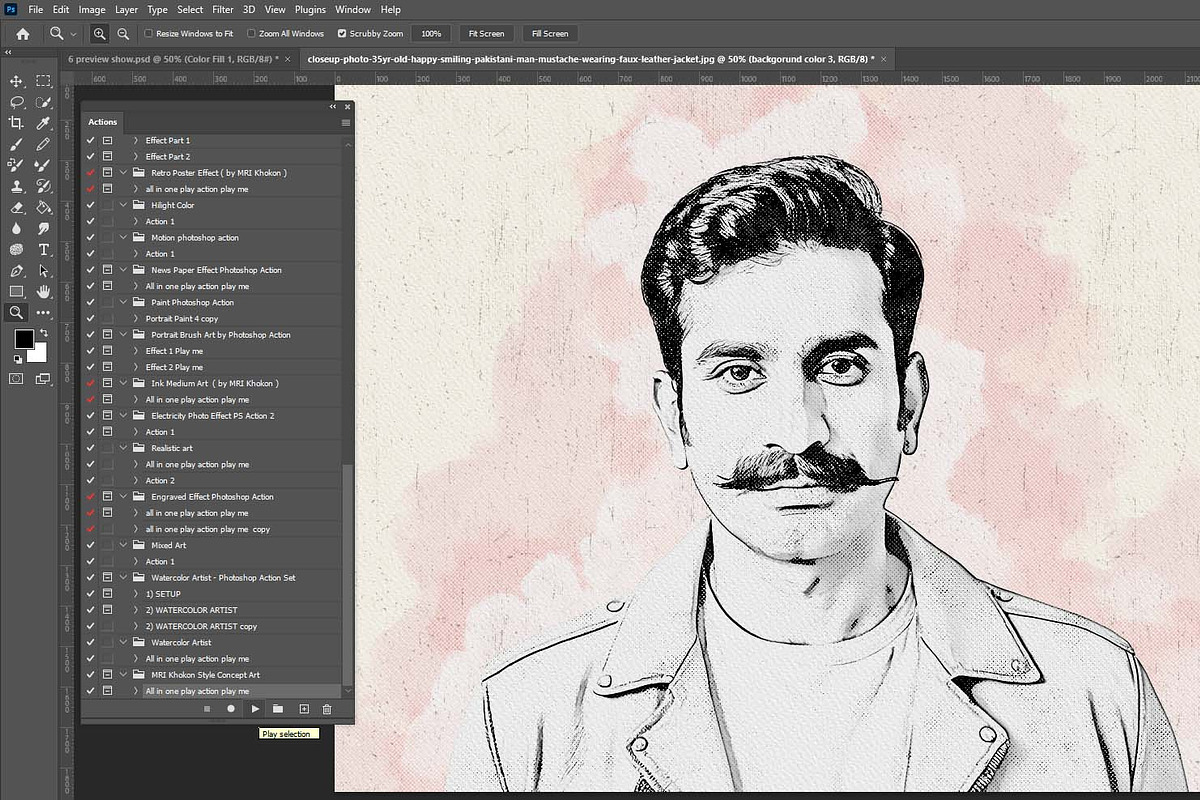Select the Lasso tool
This screenshot has height=800, width=1200.
[16, 102]
